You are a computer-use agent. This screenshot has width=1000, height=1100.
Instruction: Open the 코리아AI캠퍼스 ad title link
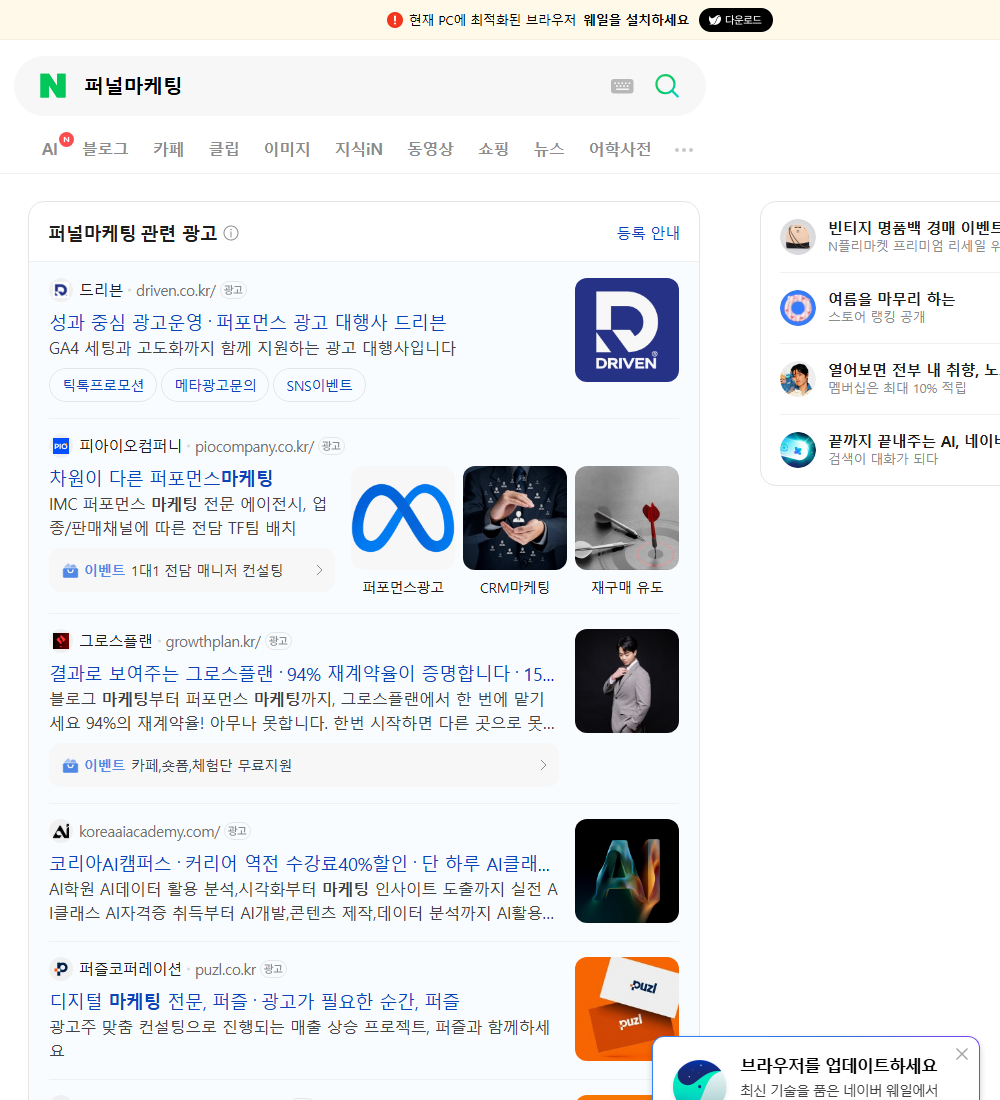300,863
